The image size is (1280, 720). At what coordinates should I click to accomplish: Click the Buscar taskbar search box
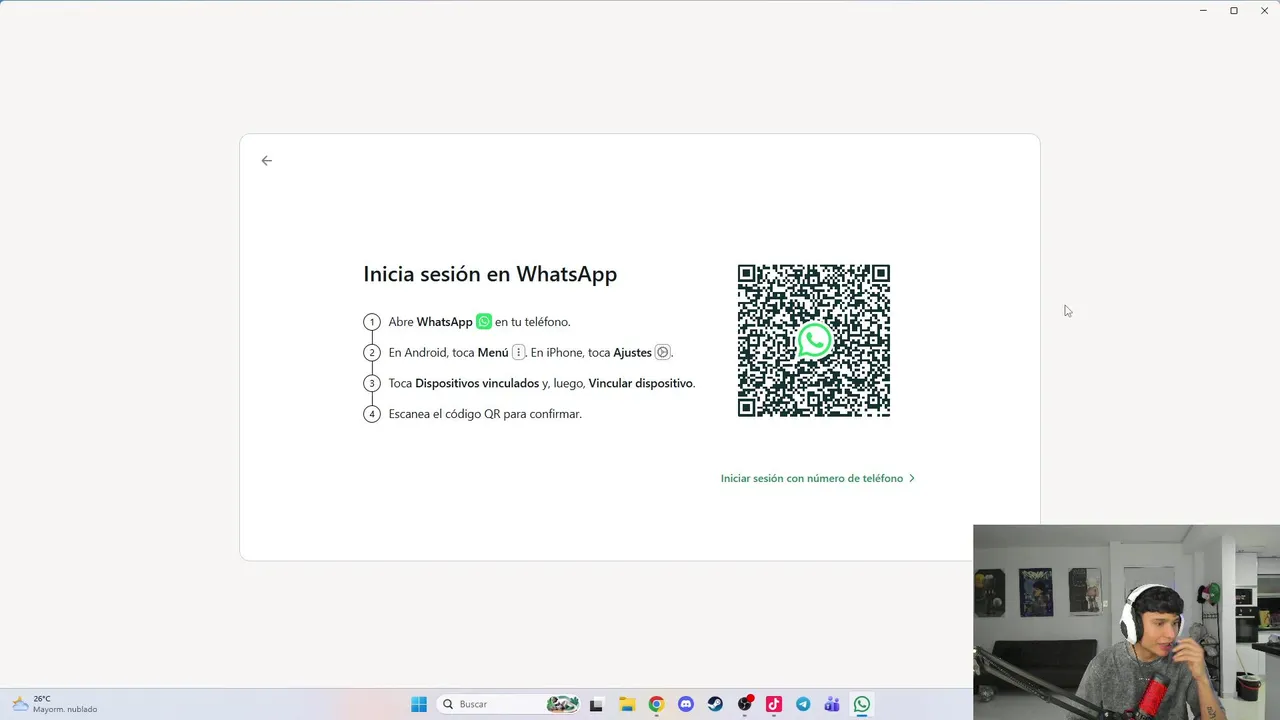[x=508, y=704]
